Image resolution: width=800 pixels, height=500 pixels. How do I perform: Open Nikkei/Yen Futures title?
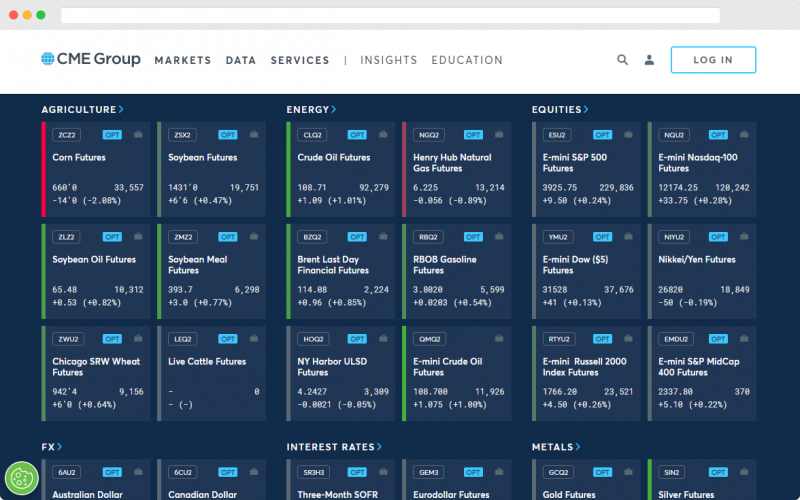tap(697, 260)
